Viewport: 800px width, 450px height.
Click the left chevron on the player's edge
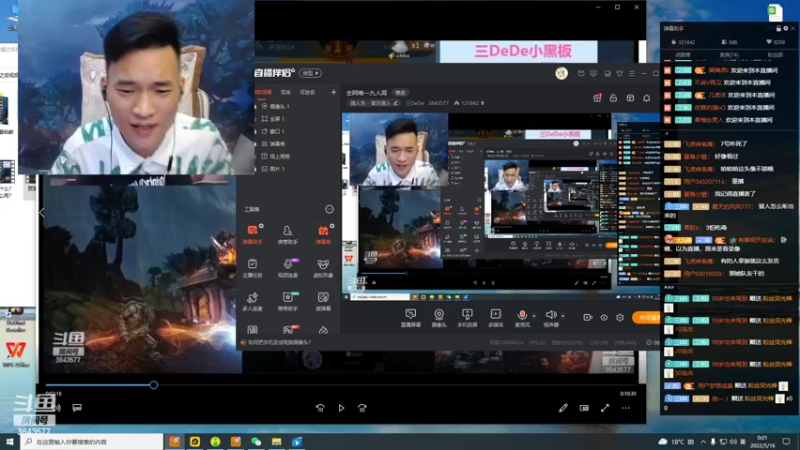(42, 212)
